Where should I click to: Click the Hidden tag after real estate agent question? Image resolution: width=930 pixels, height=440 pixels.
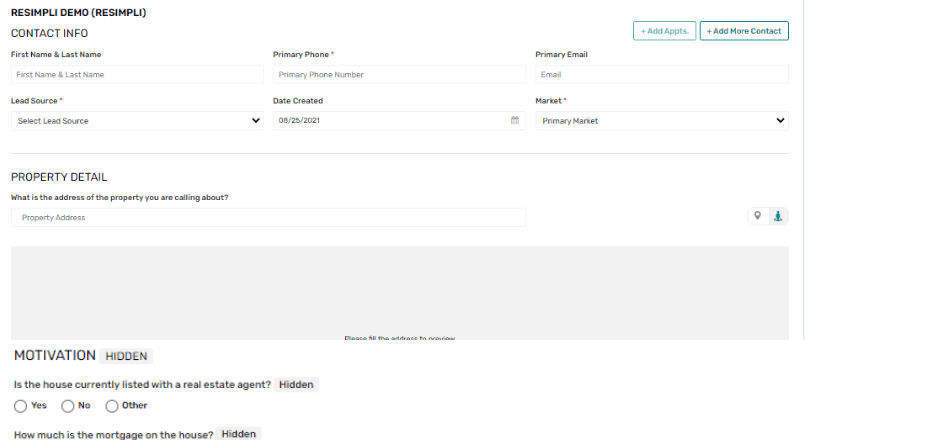296,385
